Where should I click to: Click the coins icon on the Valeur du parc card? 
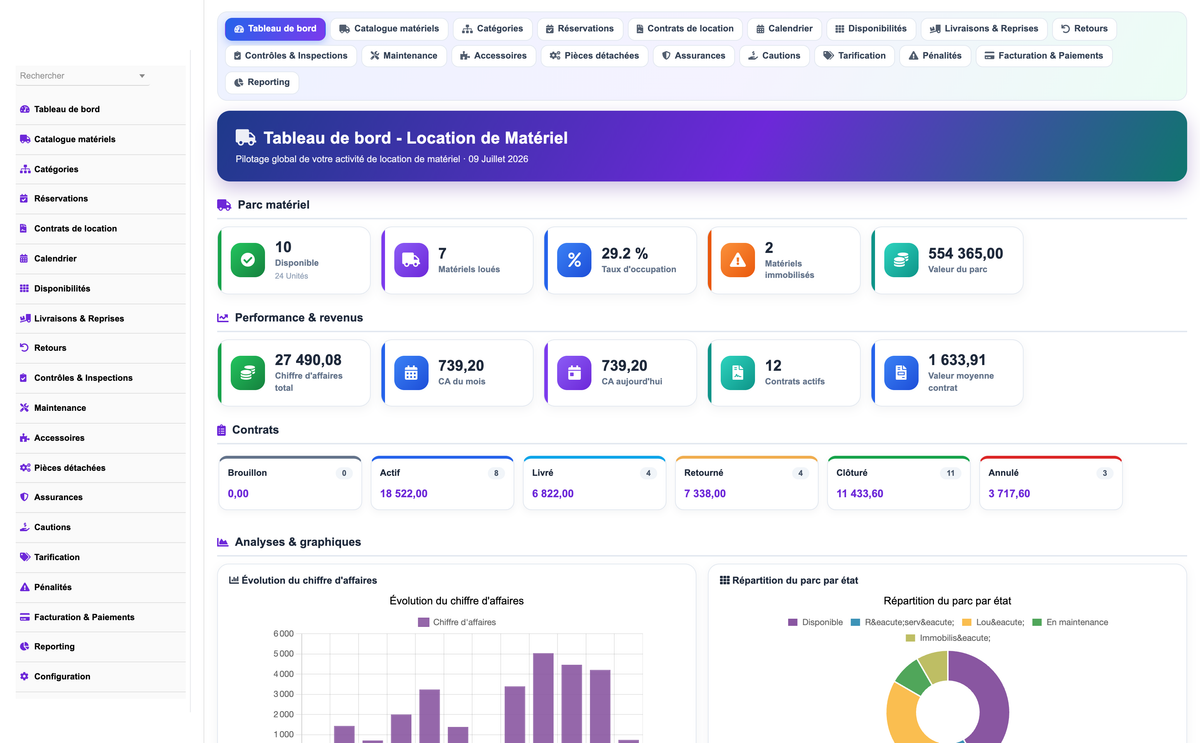[x=901, y=260]
